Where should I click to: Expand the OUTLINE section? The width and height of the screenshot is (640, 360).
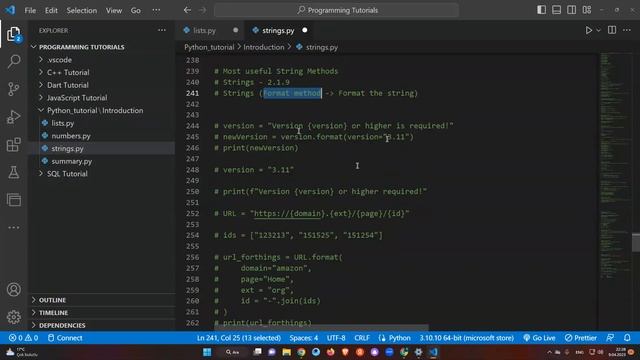pyautogui.click(x=101, y=300)
